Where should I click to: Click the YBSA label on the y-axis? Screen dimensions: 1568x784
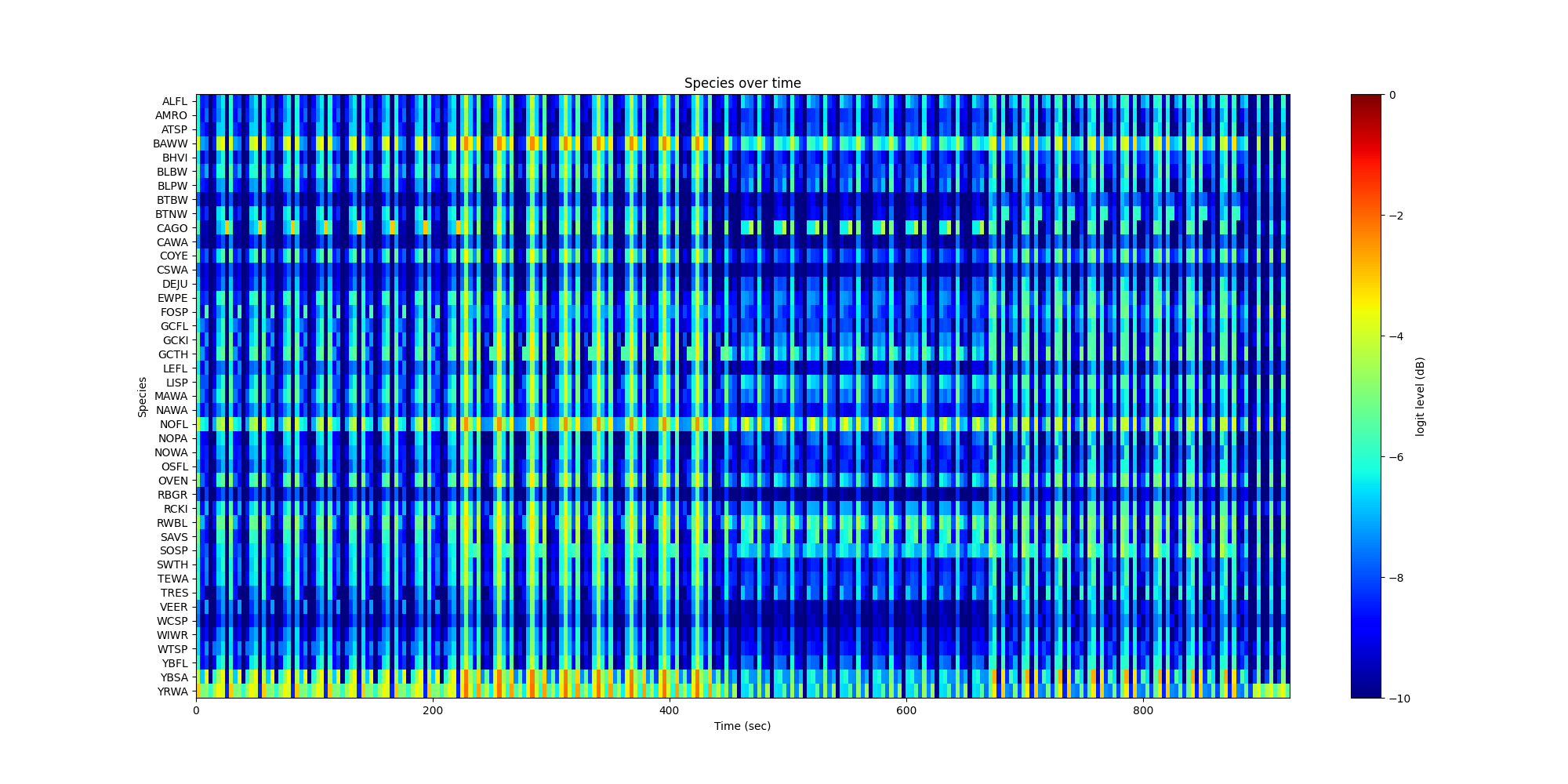click(x=174, y=677)
